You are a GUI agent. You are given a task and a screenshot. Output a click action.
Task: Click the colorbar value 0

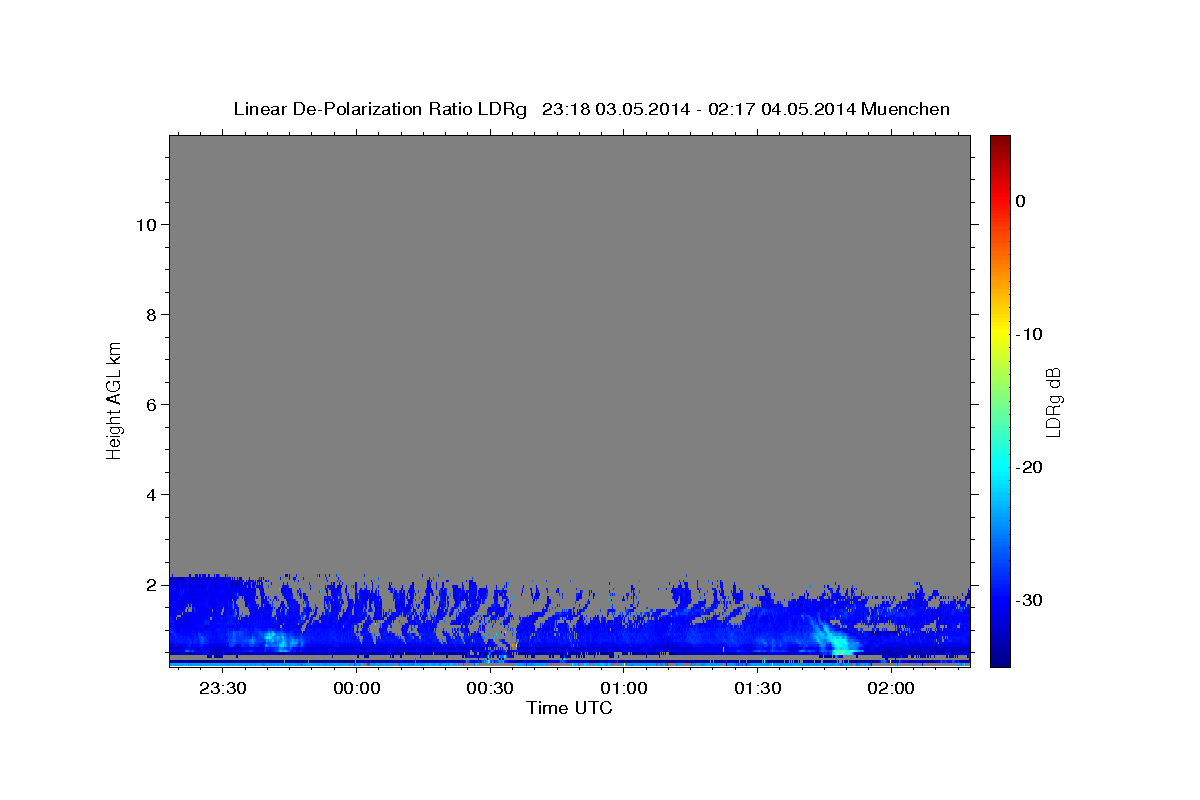click(x=1020, y=201)
